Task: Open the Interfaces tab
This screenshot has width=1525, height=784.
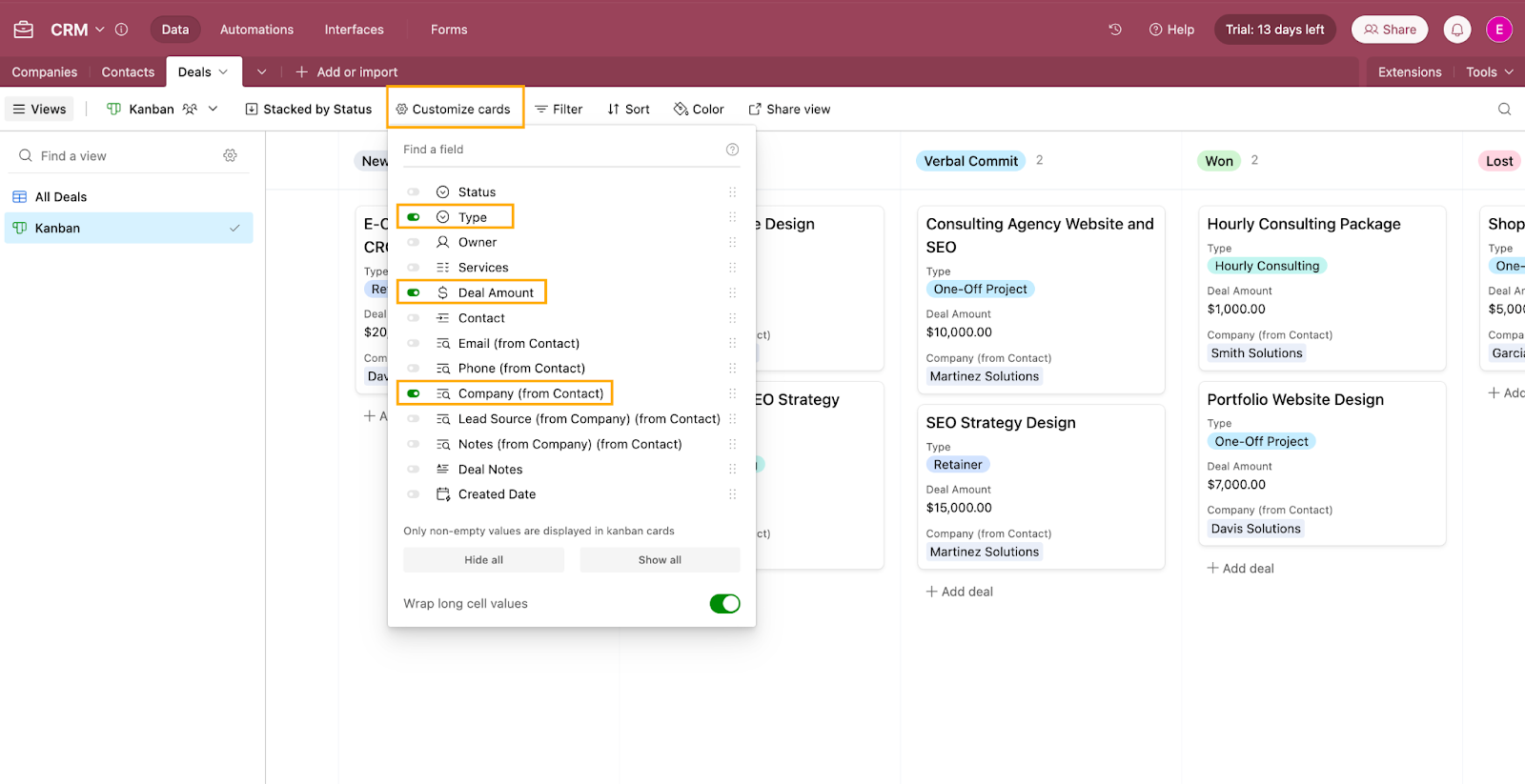Action: [x=355, y=30]
